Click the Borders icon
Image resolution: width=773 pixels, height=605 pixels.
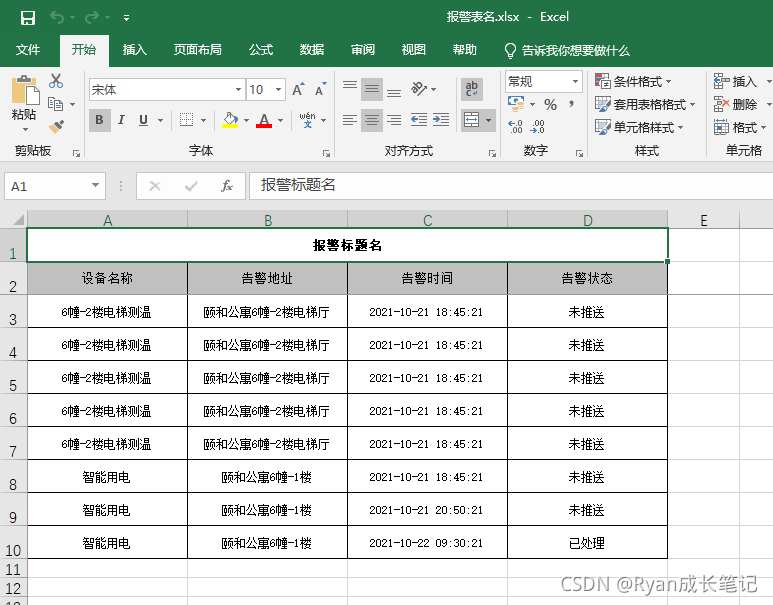[186, 120]
